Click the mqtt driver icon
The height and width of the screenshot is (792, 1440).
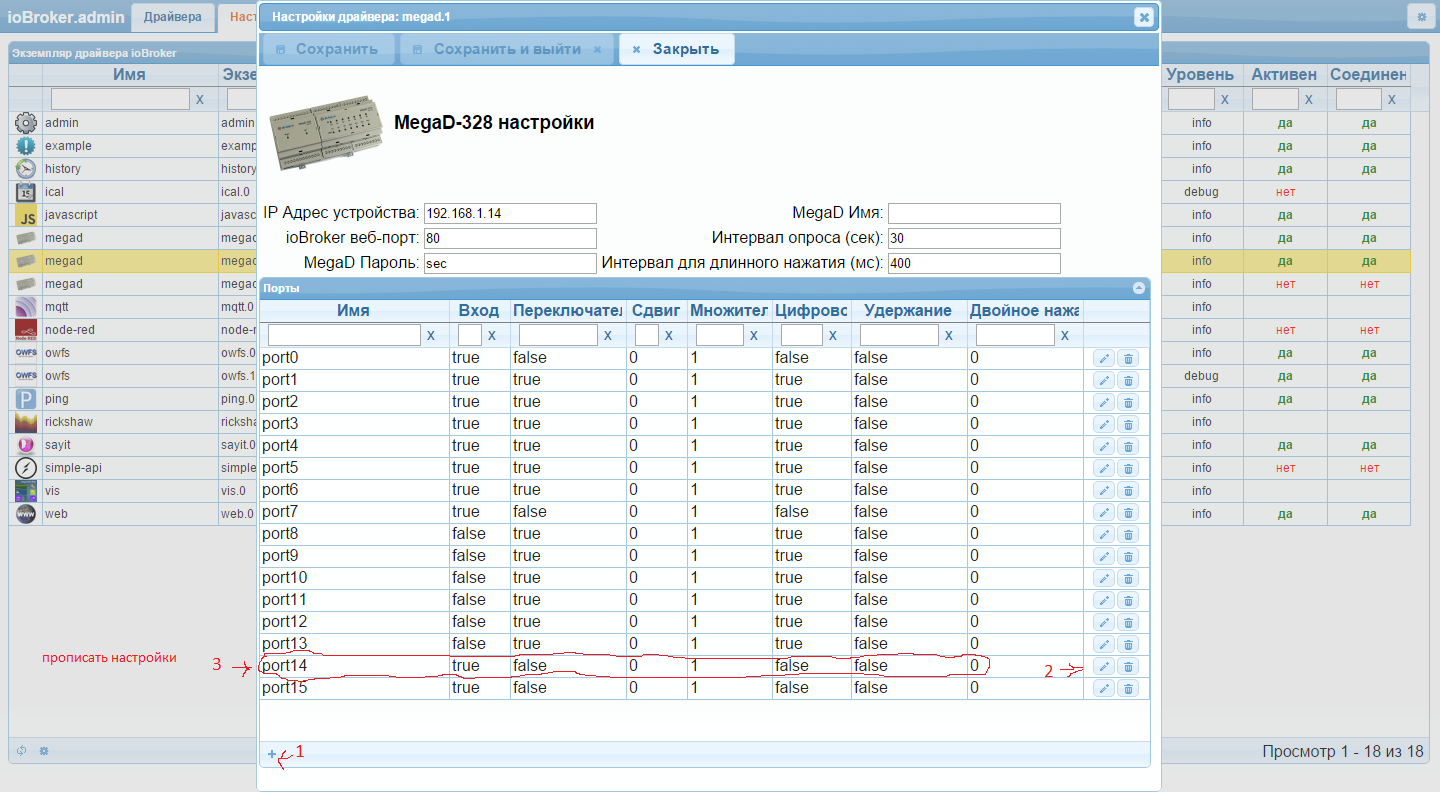tap(26, 307)
